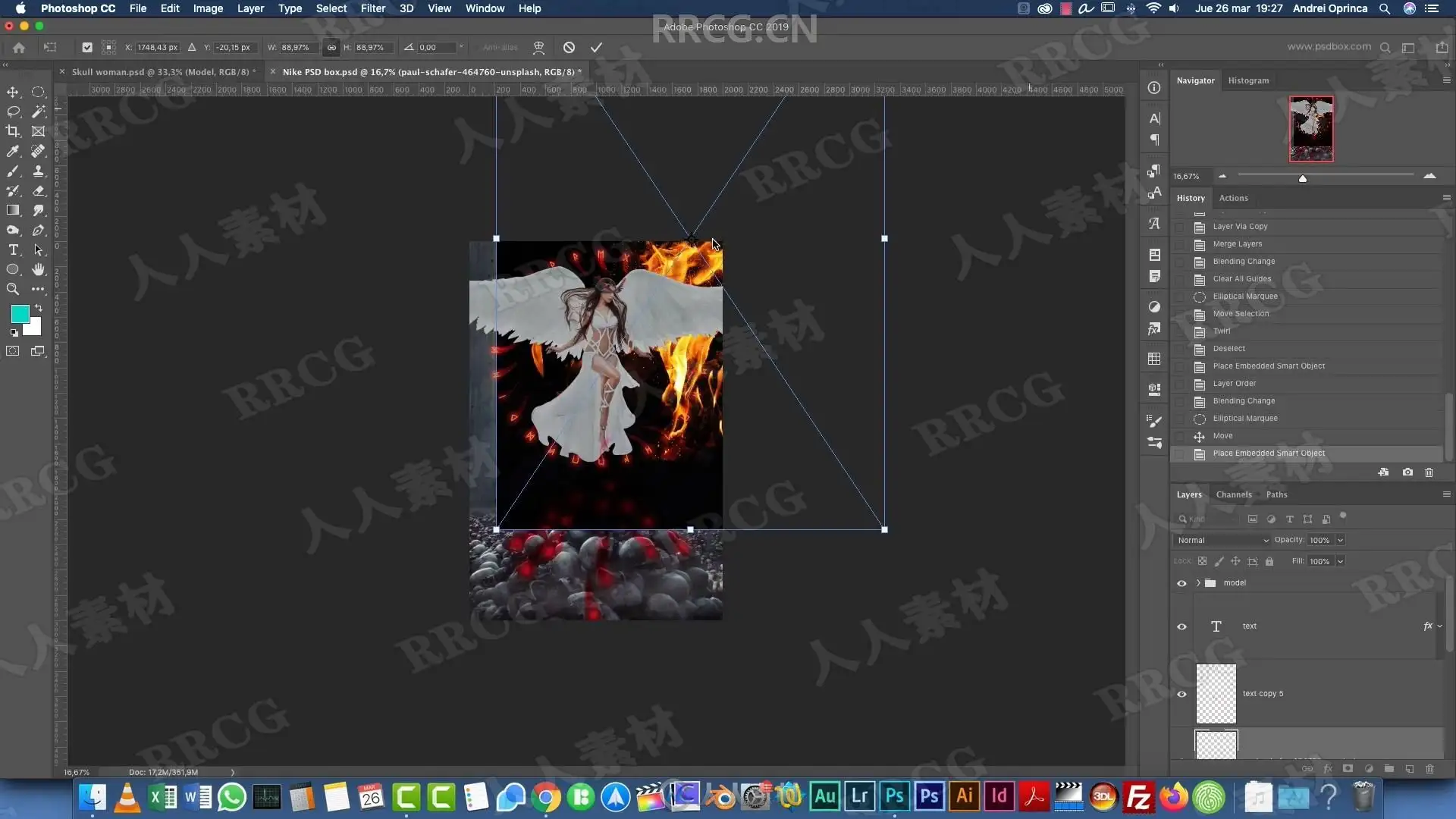Image resolution: width=1456 pixels, height=819 pixels.
Task: Select the Horizontal Type tool
Action: 13,249
